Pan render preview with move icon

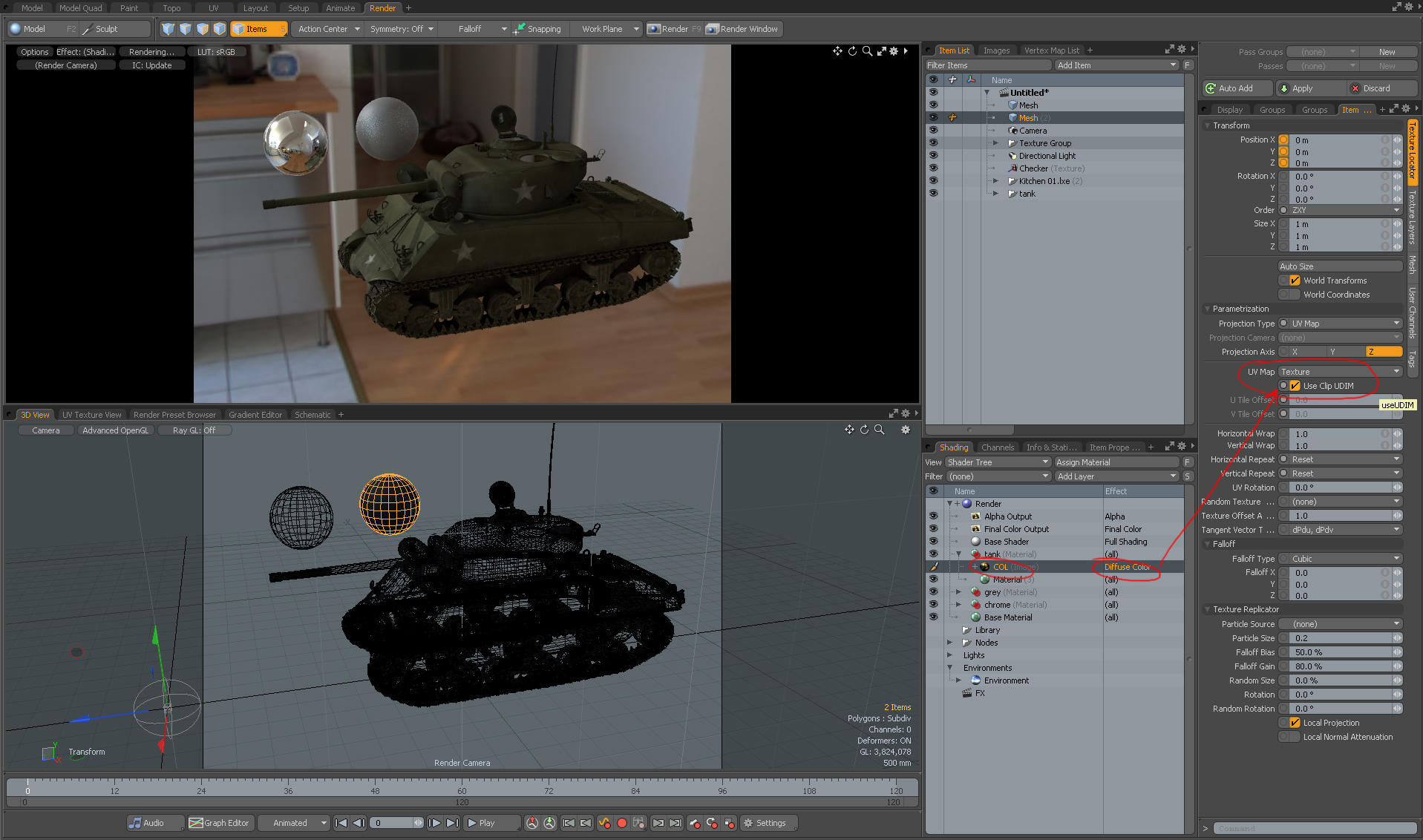click(837, 51)
